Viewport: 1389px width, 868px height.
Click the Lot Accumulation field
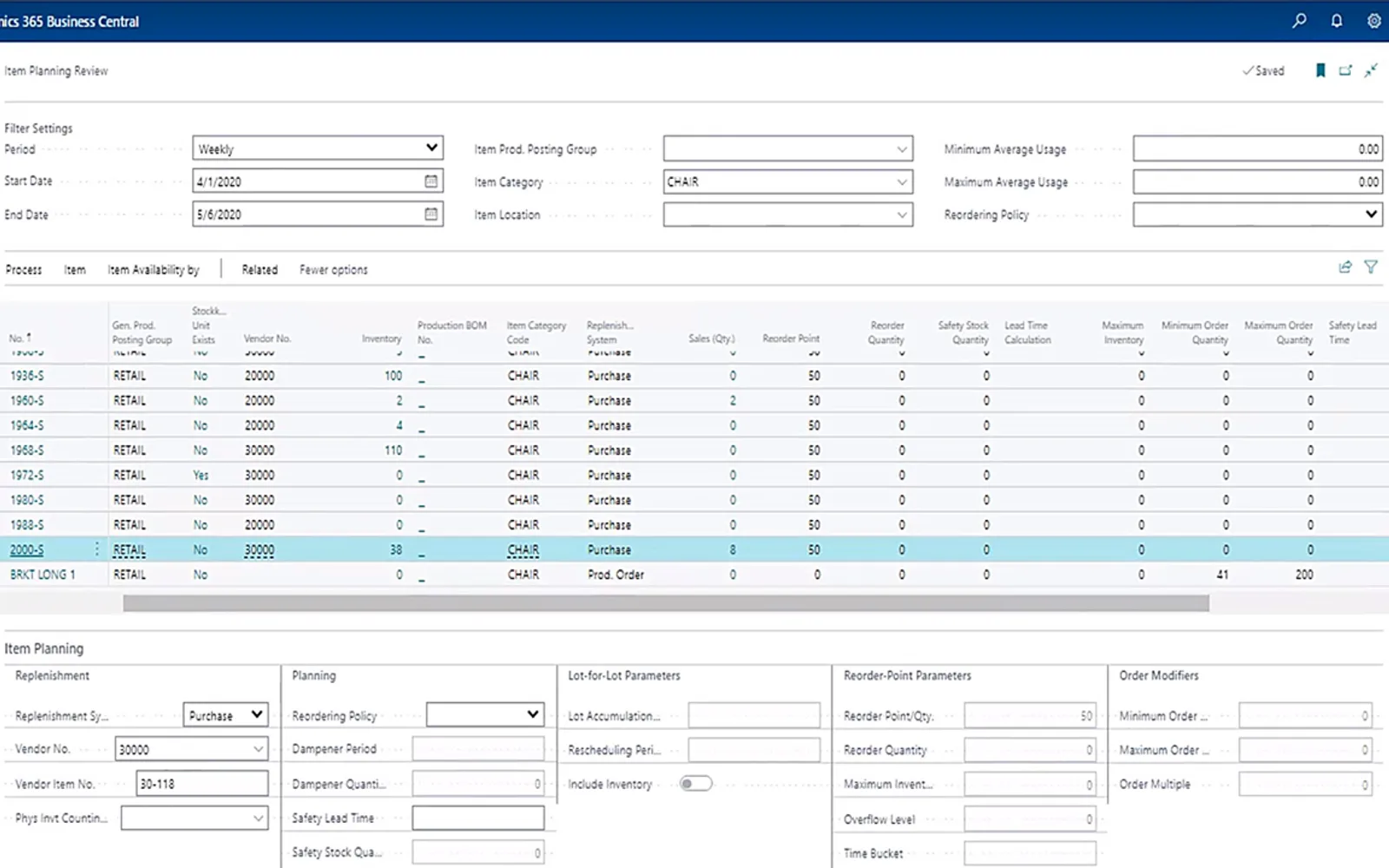(x=754, y=715)
